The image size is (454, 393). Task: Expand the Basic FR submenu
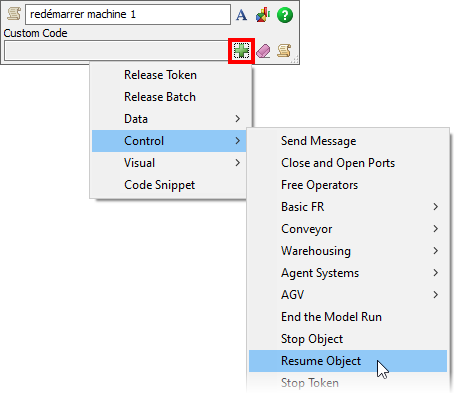click(348, 207)
